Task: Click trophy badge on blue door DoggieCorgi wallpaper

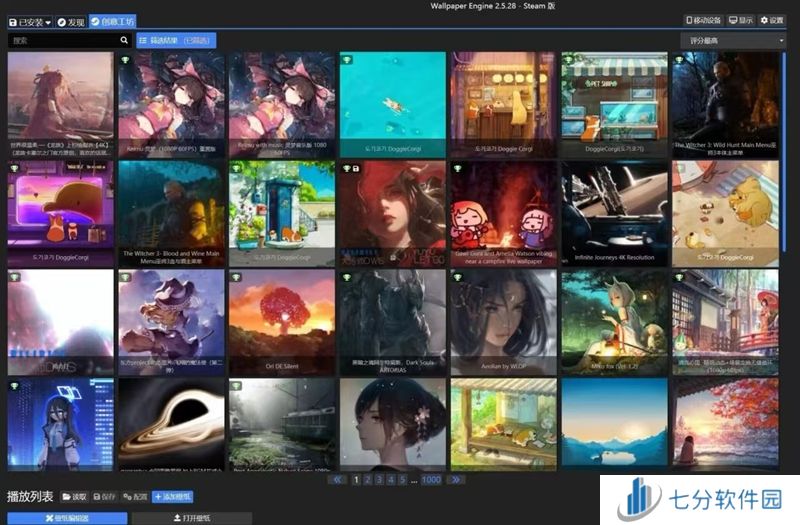Action: (236, 168)
